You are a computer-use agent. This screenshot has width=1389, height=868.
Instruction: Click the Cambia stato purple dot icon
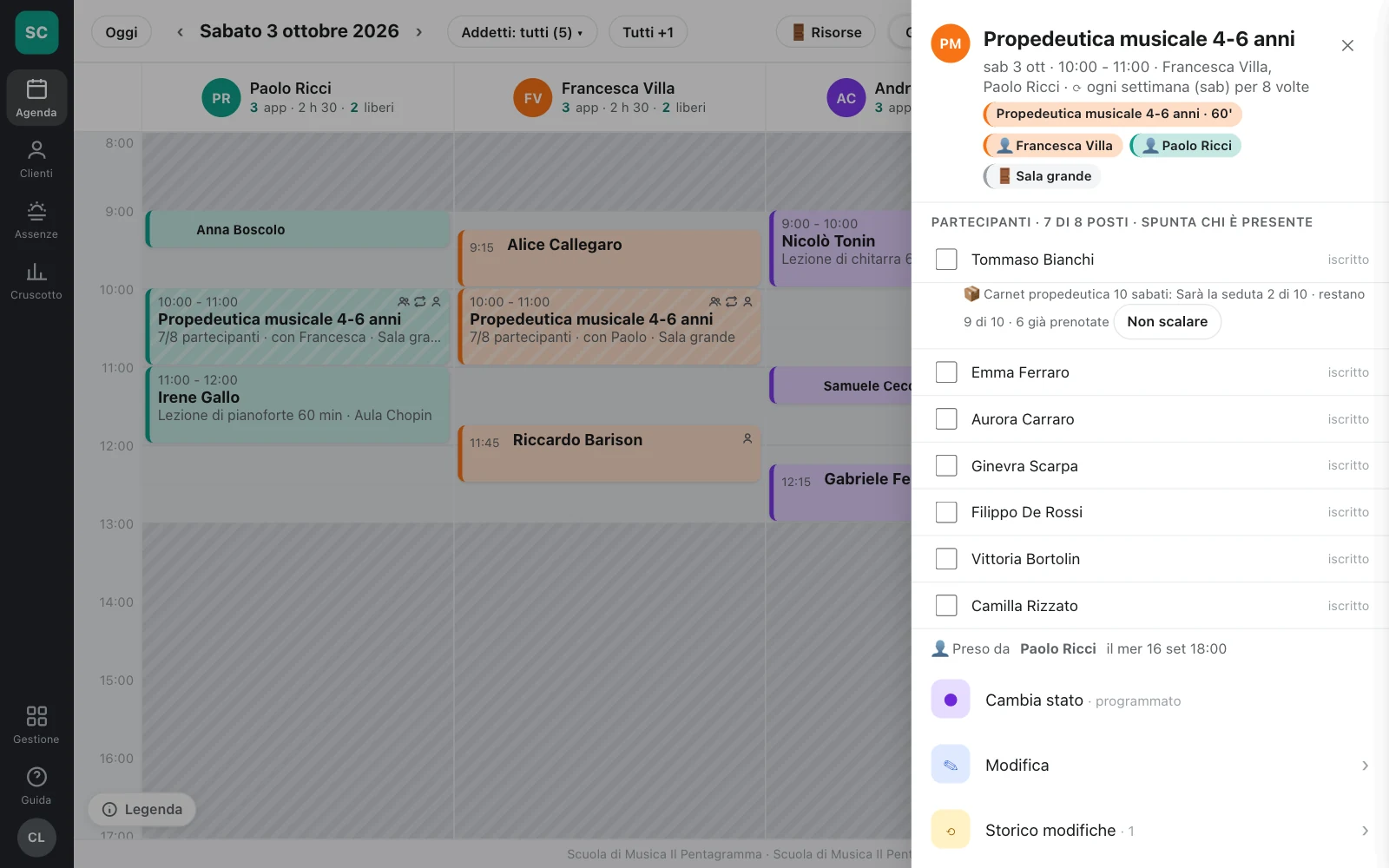[x=951, y=700]
